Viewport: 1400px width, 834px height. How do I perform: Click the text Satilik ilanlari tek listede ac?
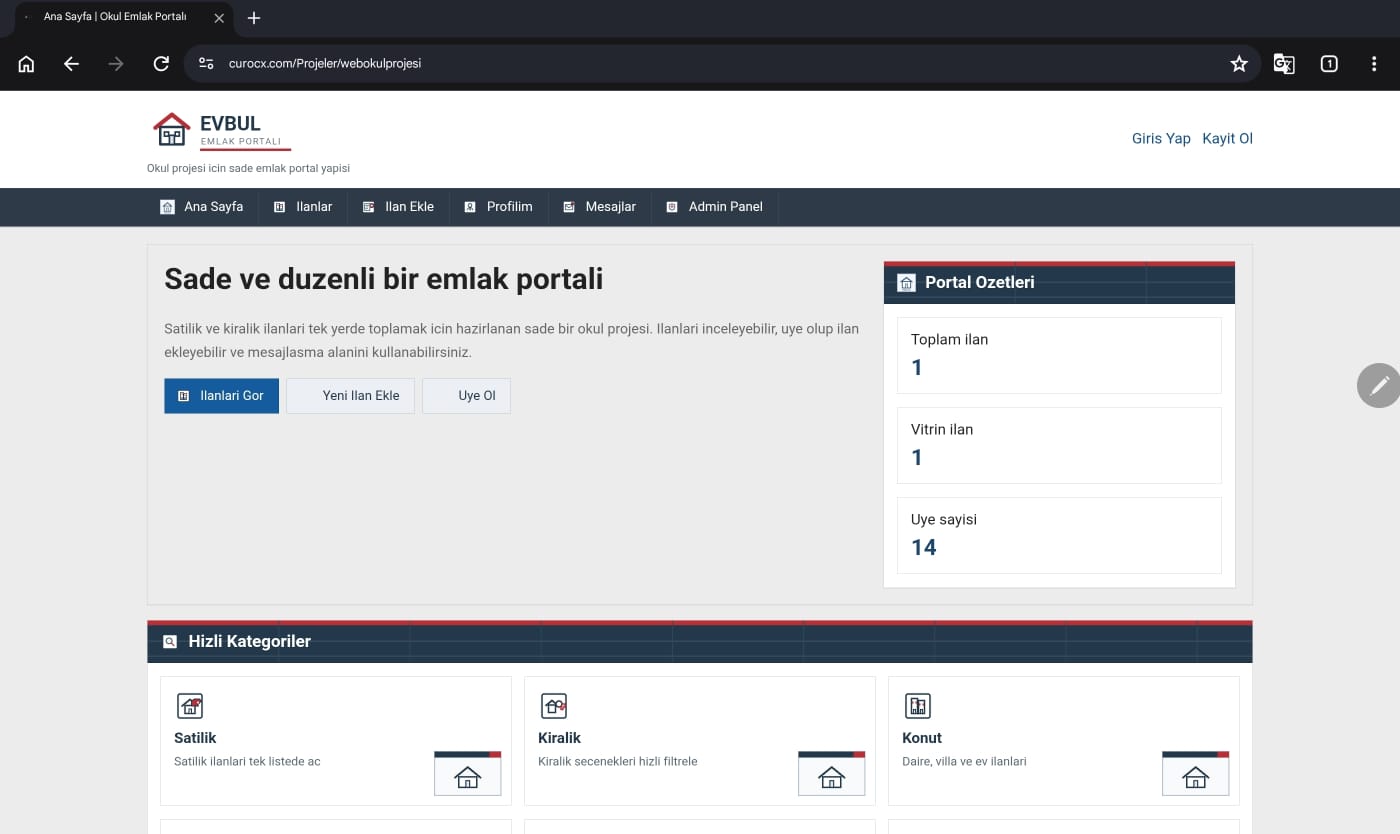247,762
